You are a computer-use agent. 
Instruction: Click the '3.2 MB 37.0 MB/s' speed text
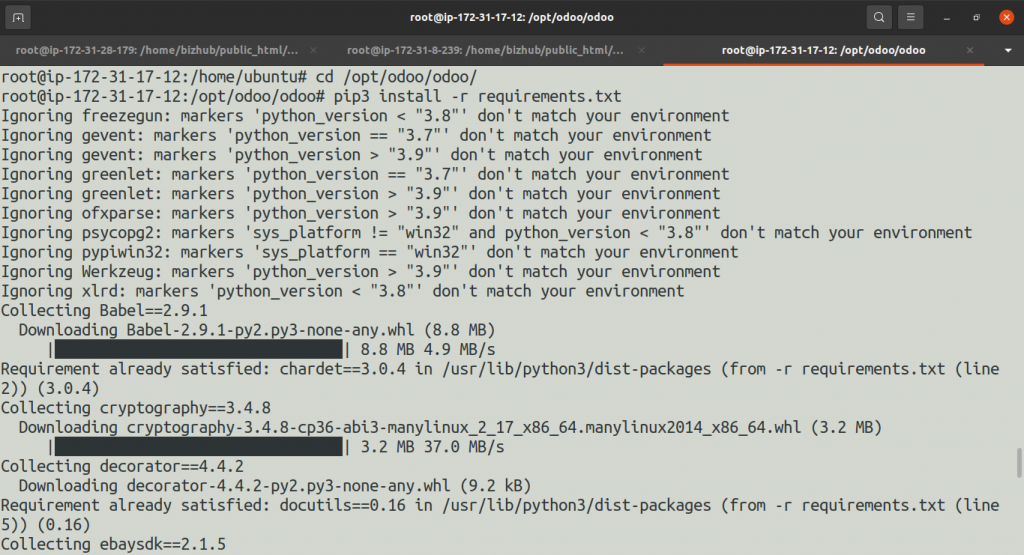(432, 447)
